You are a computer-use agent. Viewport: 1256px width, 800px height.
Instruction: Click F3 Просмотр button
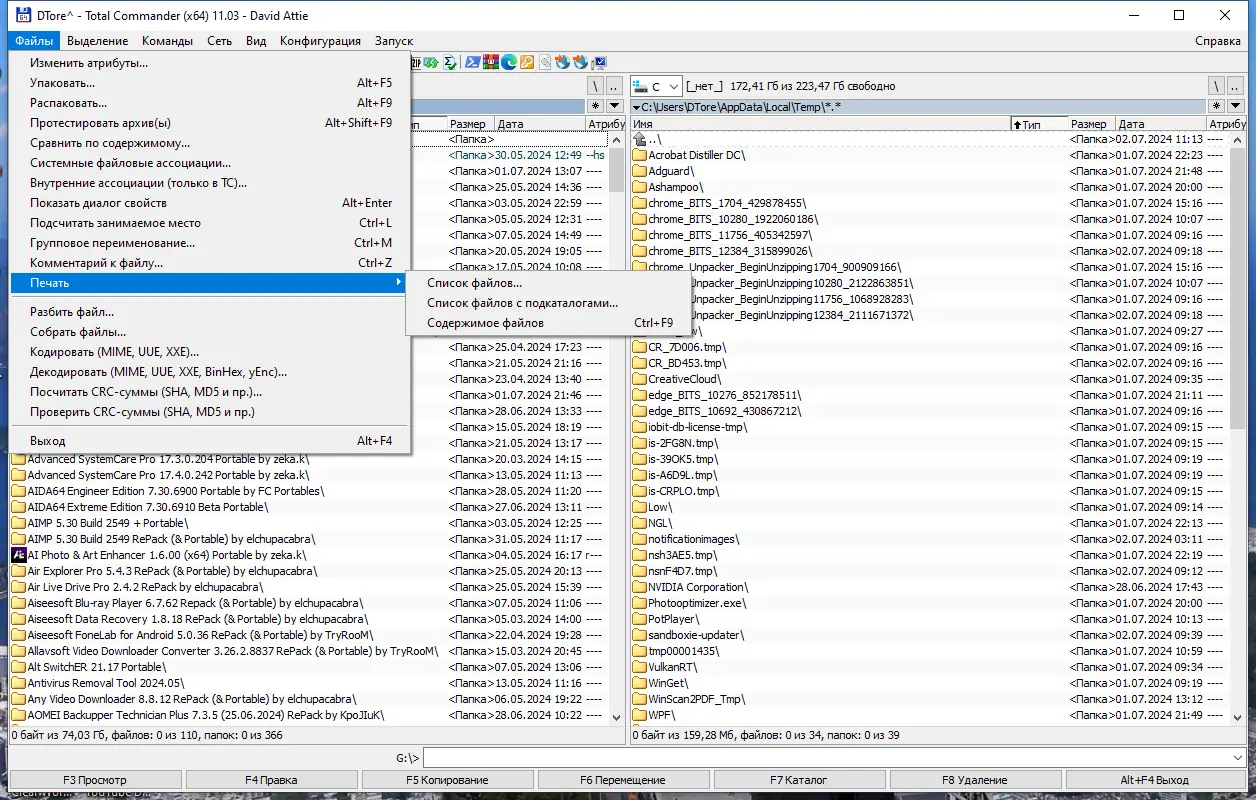95,780
